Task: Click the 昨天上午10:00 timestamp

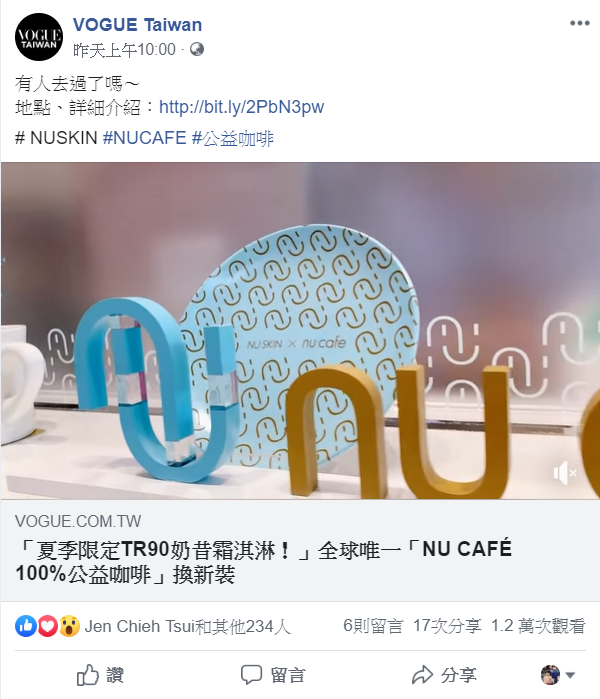Action: click(124, 49)
